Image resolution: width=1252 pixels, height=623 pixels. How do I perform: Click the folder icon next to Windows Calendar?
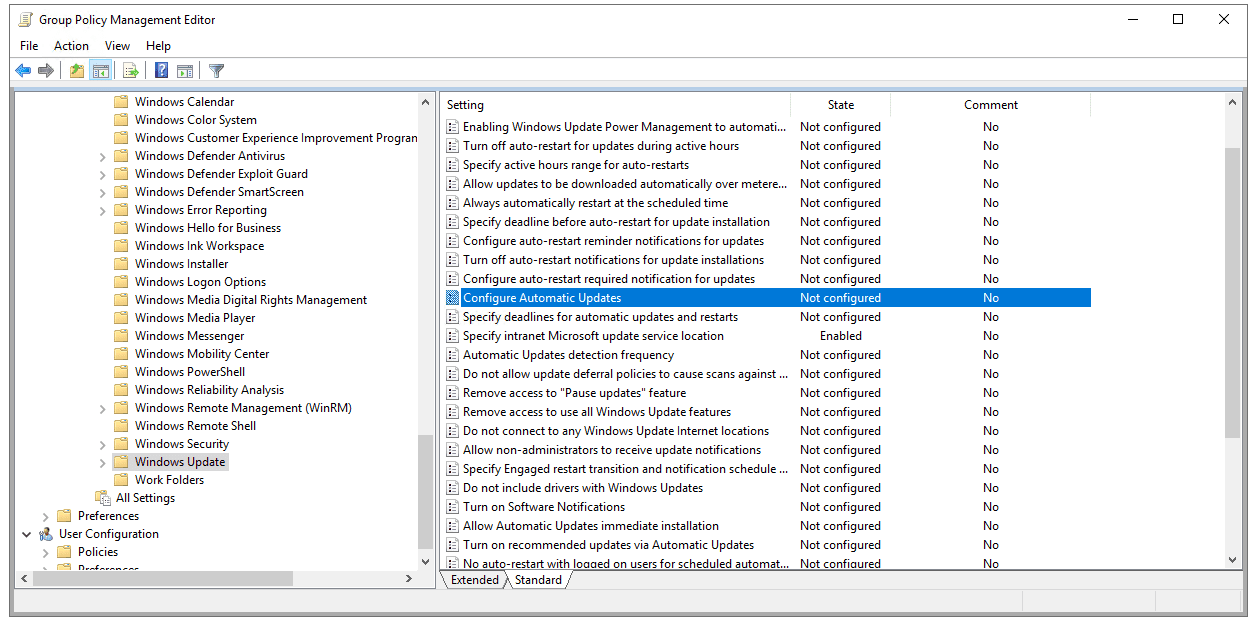(x=121, y=102)
